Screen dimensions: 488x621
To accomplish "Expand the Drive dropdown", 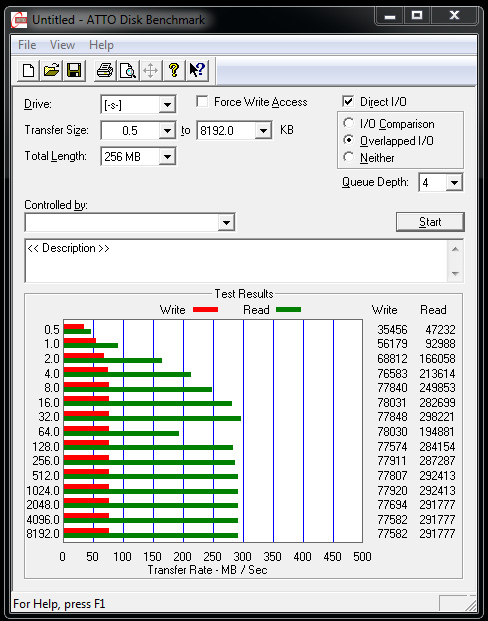I will 167,105.
